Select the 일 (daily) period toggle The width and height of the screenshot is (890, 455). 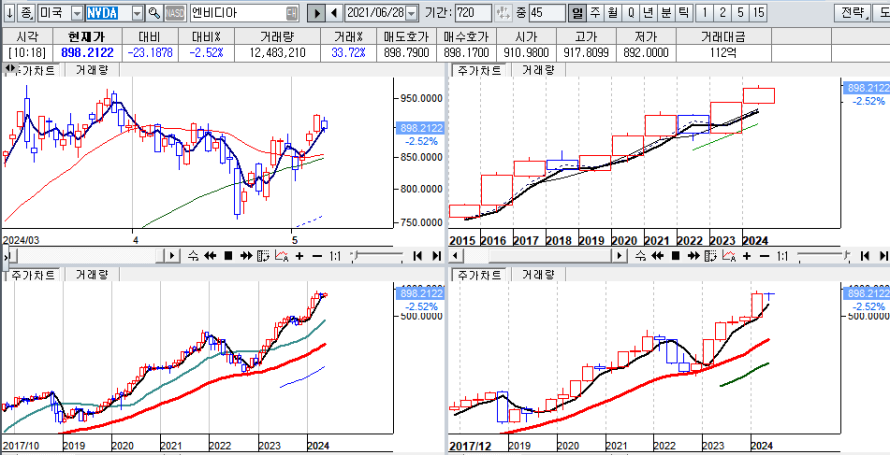[577, 13]
